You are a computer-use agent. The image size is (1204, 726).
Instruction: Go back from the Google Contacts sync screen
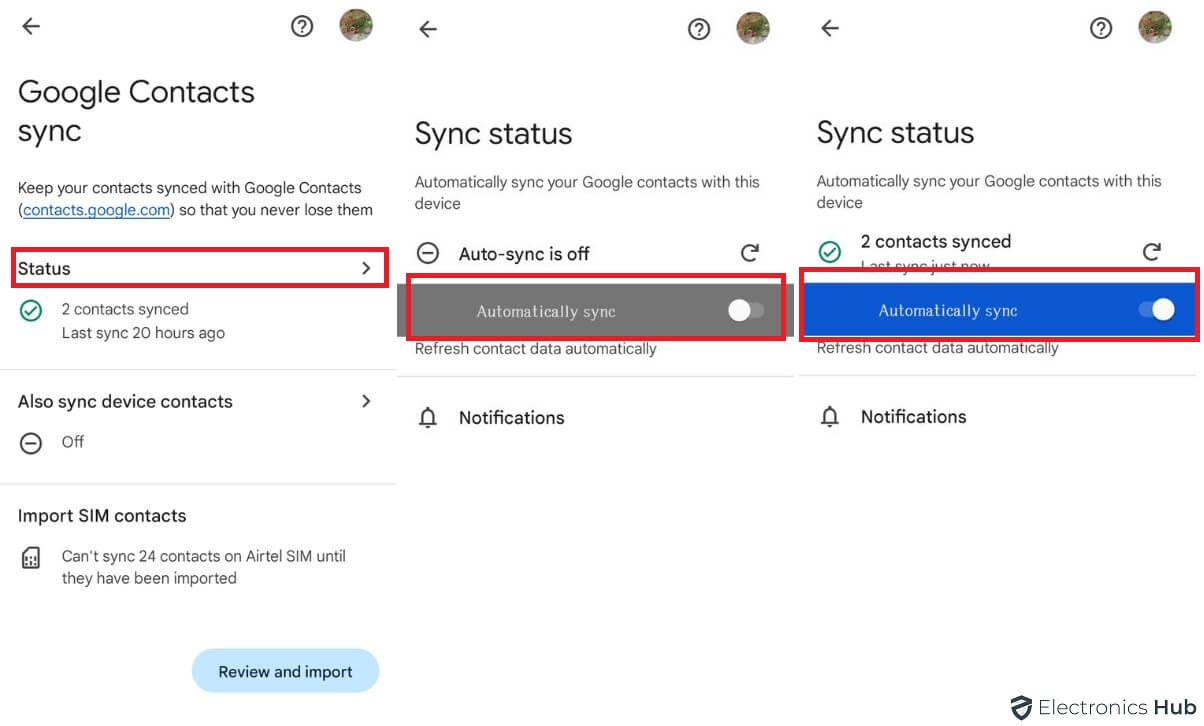(x=31, y=27)
